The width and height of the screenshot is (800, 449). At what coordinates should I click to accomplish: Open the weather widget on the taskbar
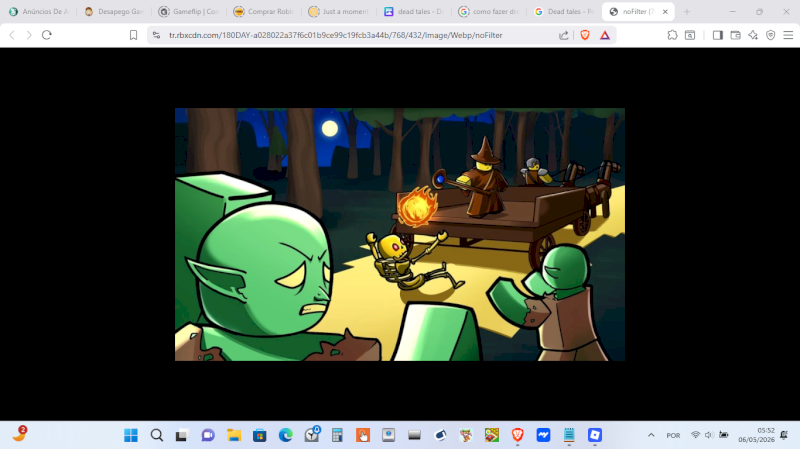click(x=19, y=434)
